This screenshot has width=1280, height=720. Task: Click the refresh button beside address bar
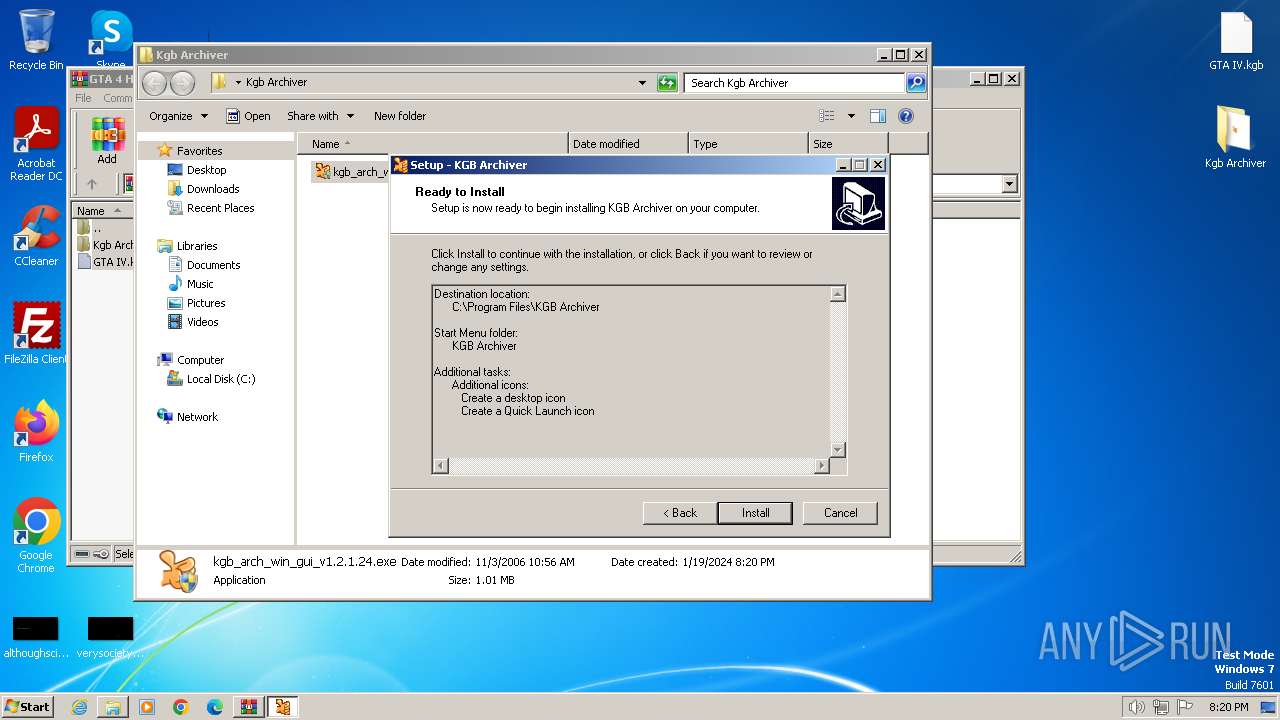tap(667, 83)
